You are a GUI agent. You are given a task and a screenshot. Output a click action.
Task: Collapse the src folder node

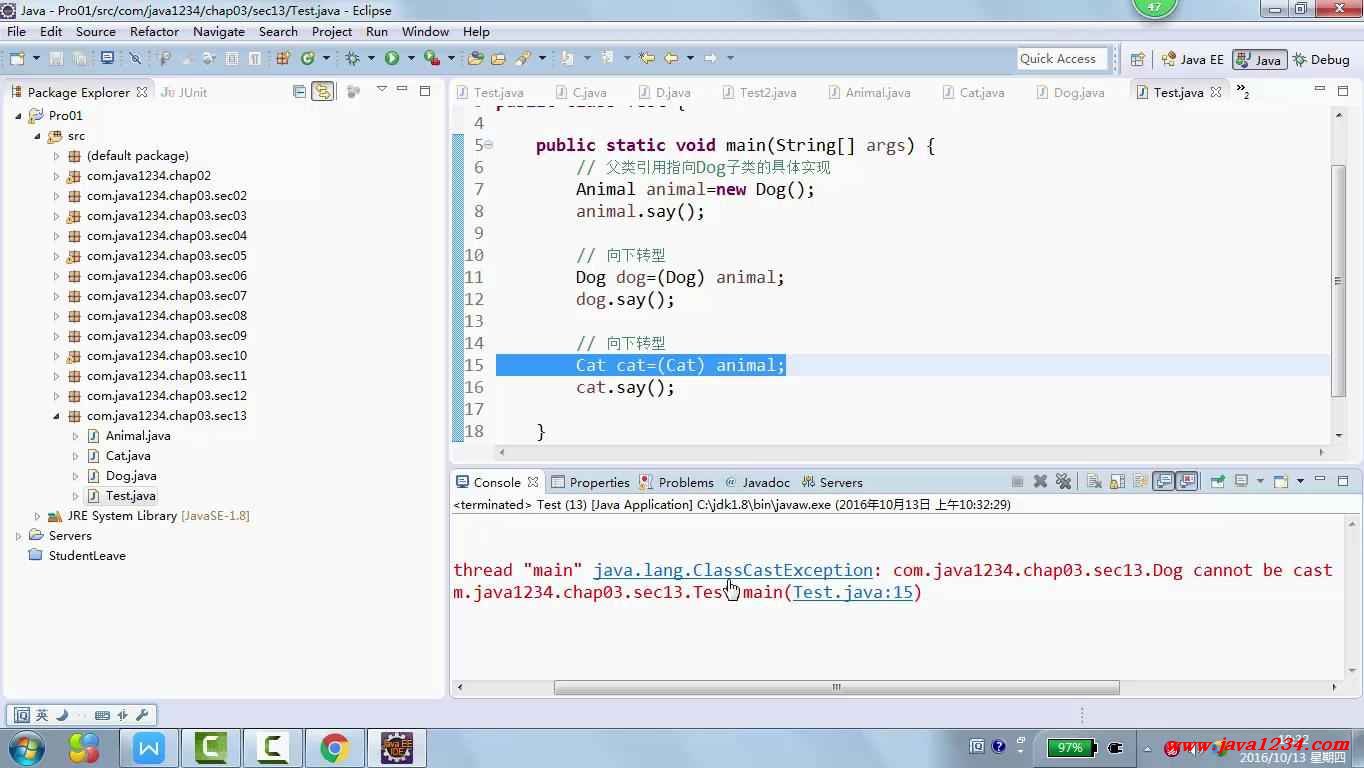coord(37,135)
